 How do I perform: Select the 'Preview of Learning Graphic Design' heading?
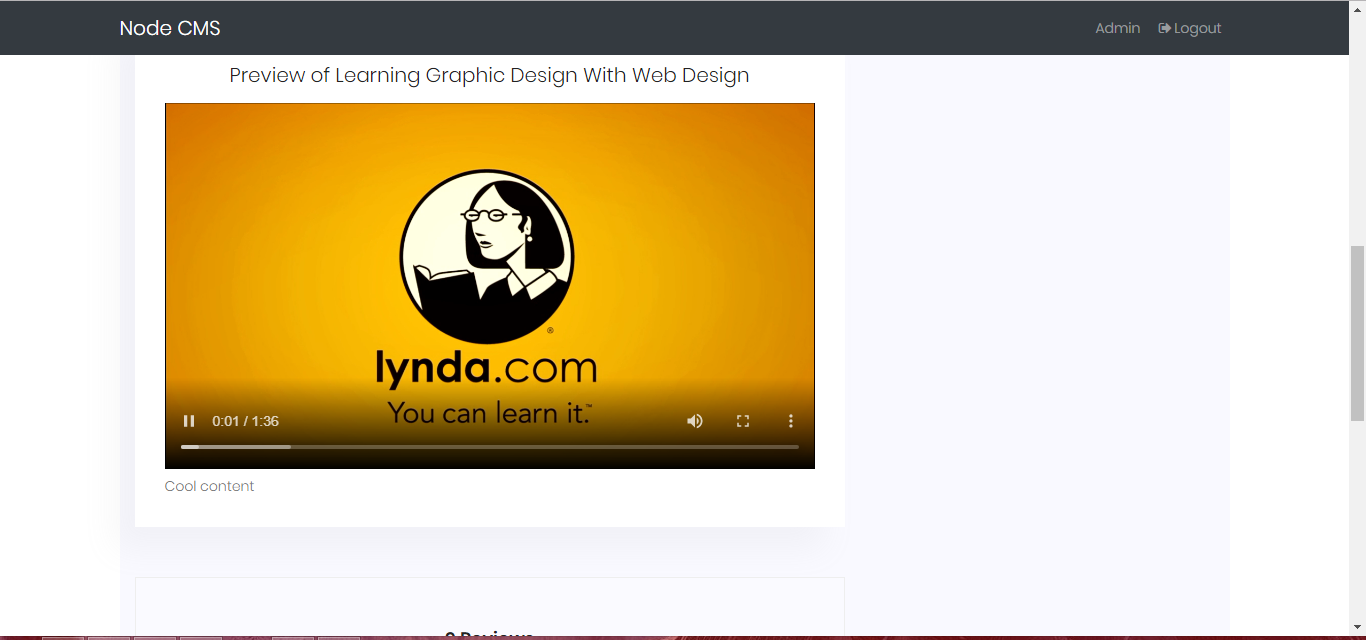coord(489,75)
